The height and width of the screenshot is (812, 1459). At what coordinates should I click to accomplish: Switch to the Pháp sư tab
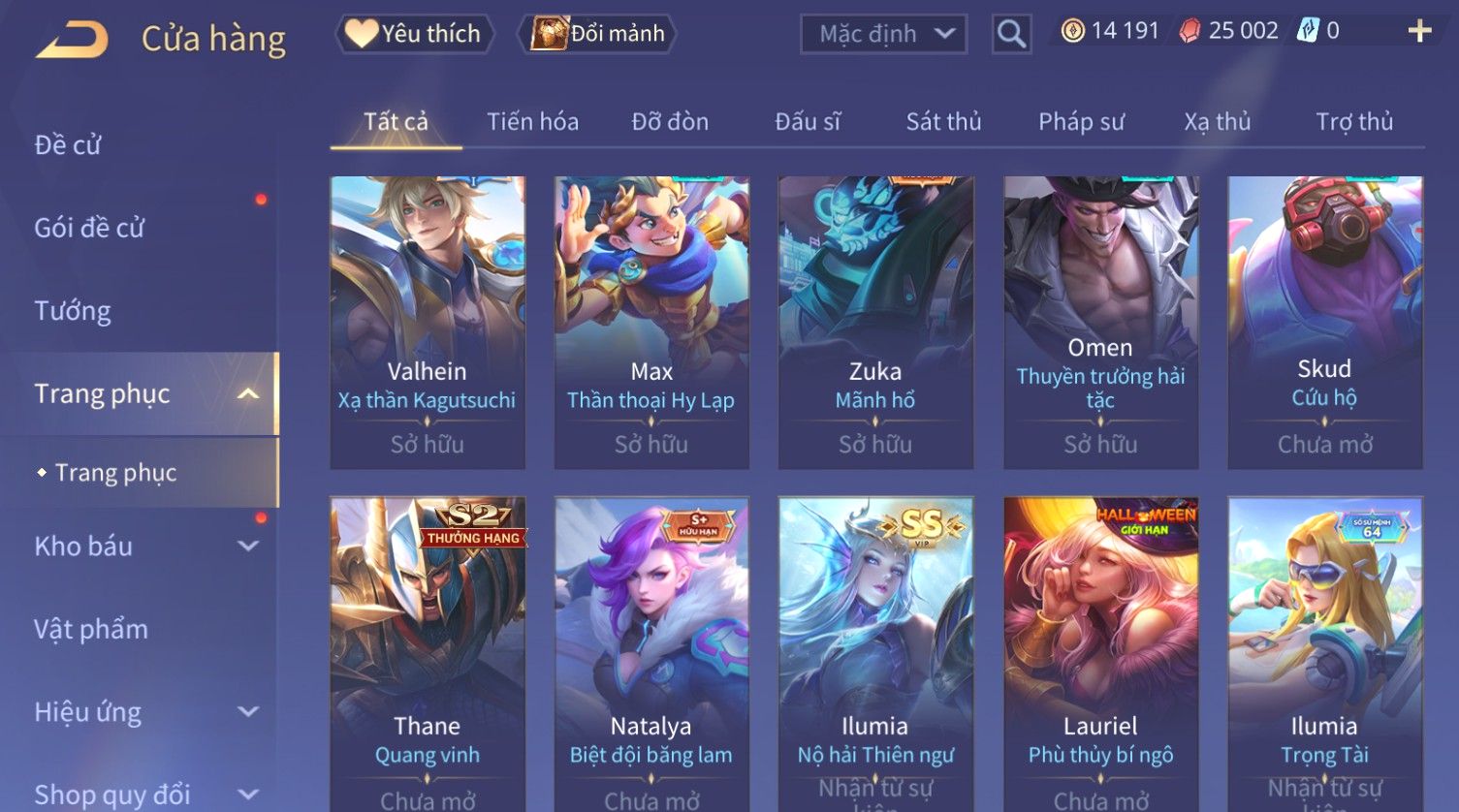1081,122
